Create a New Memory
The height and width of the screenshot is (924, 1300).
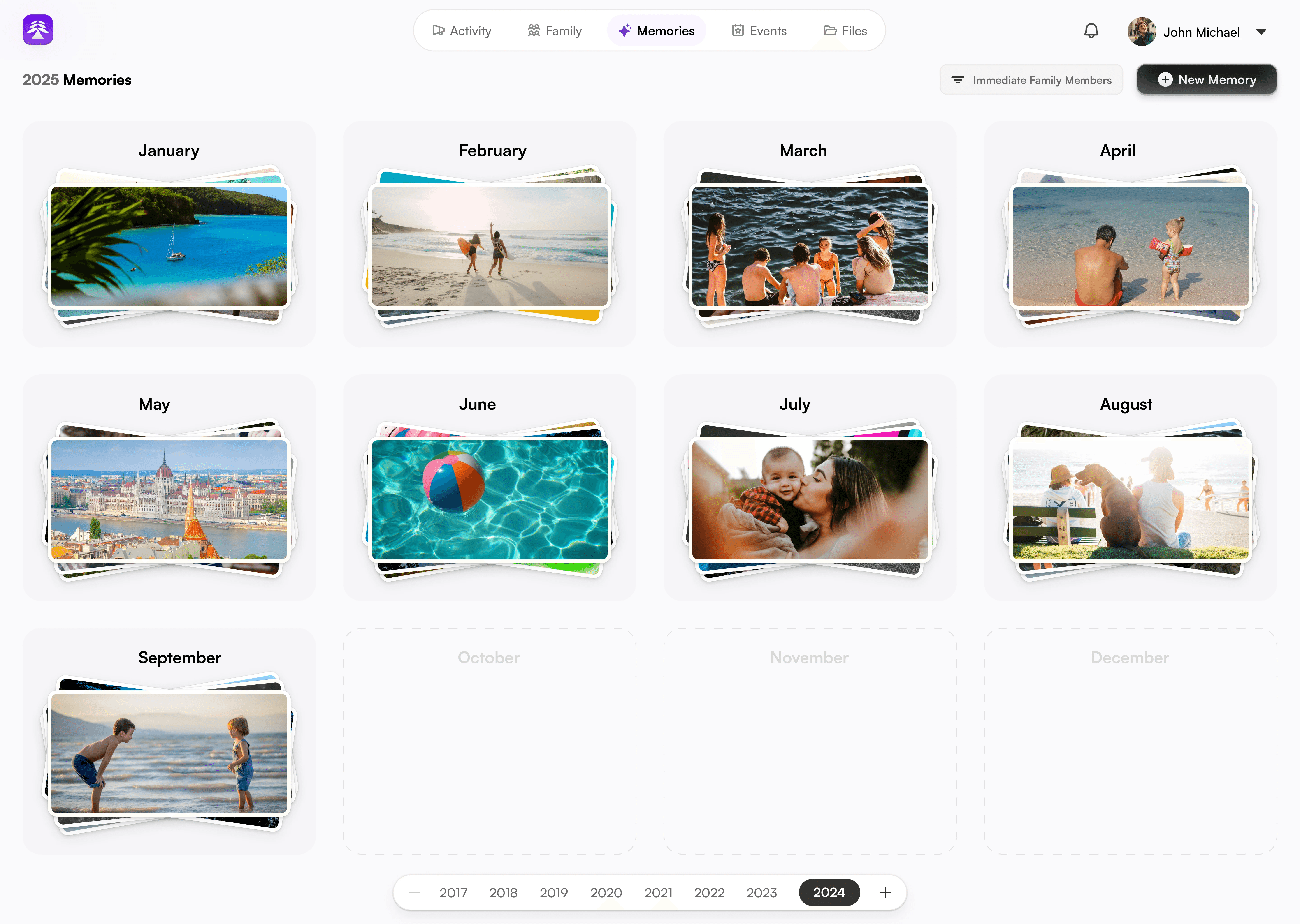(x=1206, y=80)
